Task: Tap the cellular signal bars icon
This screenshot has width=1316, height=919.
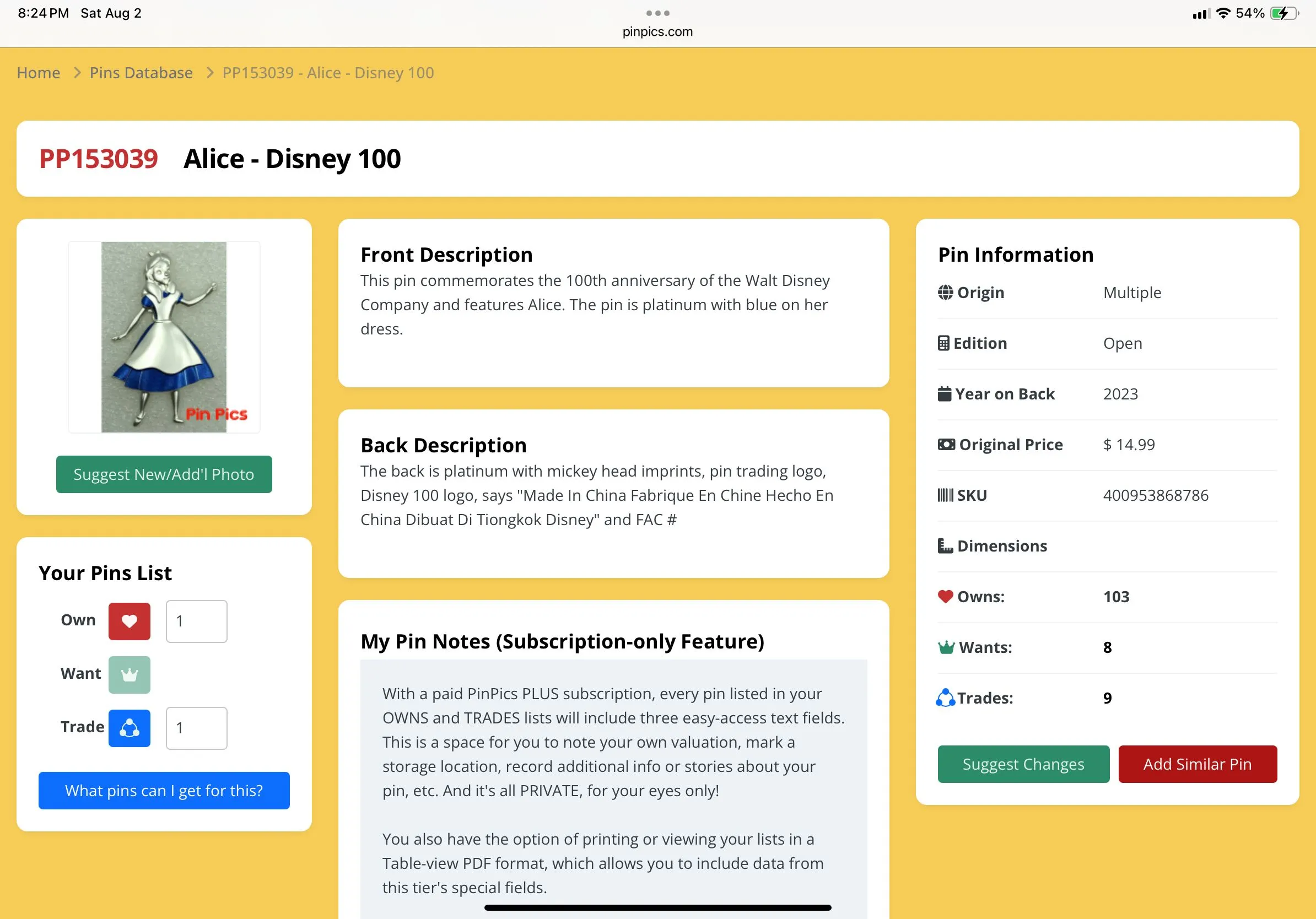Action: (x=1201, y=14)
